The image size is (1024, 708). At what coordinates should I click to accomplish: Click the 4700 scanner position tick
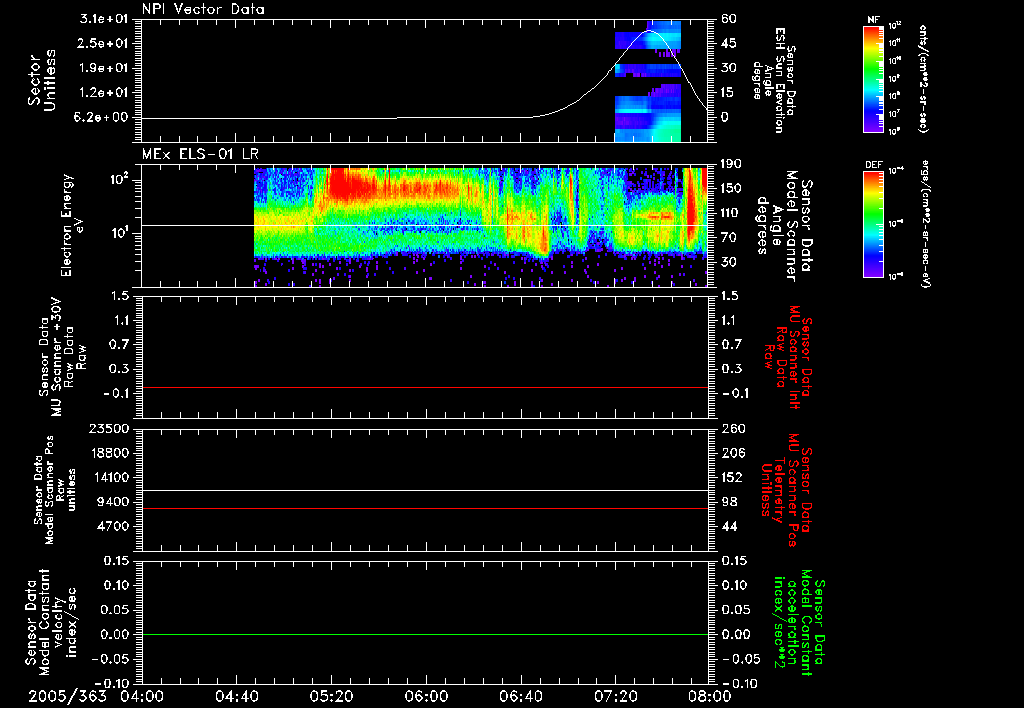(x=114, y=526)
